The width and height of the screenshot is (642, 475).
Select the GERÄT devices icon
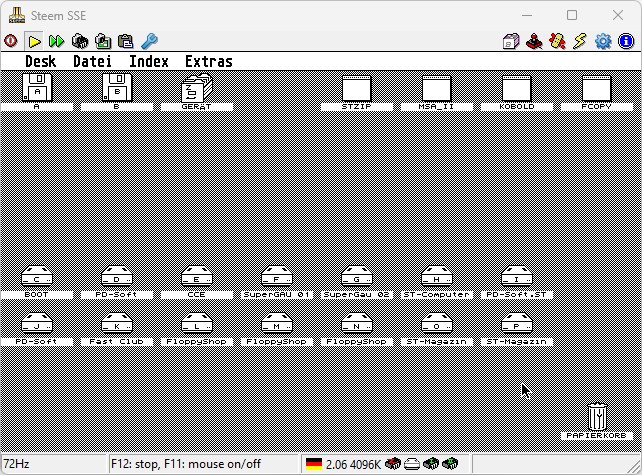point(197,92)
